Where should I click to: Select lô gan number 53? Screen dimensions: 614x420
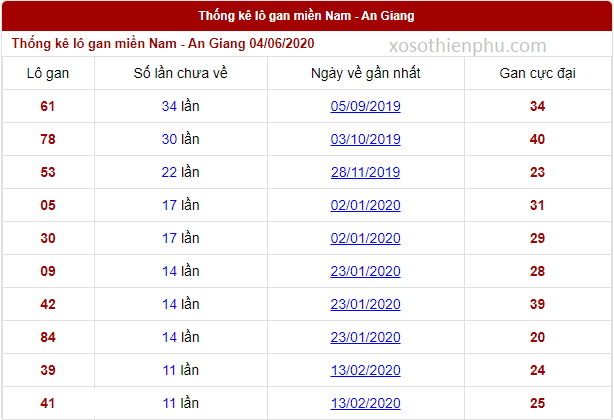coord(47,172)
